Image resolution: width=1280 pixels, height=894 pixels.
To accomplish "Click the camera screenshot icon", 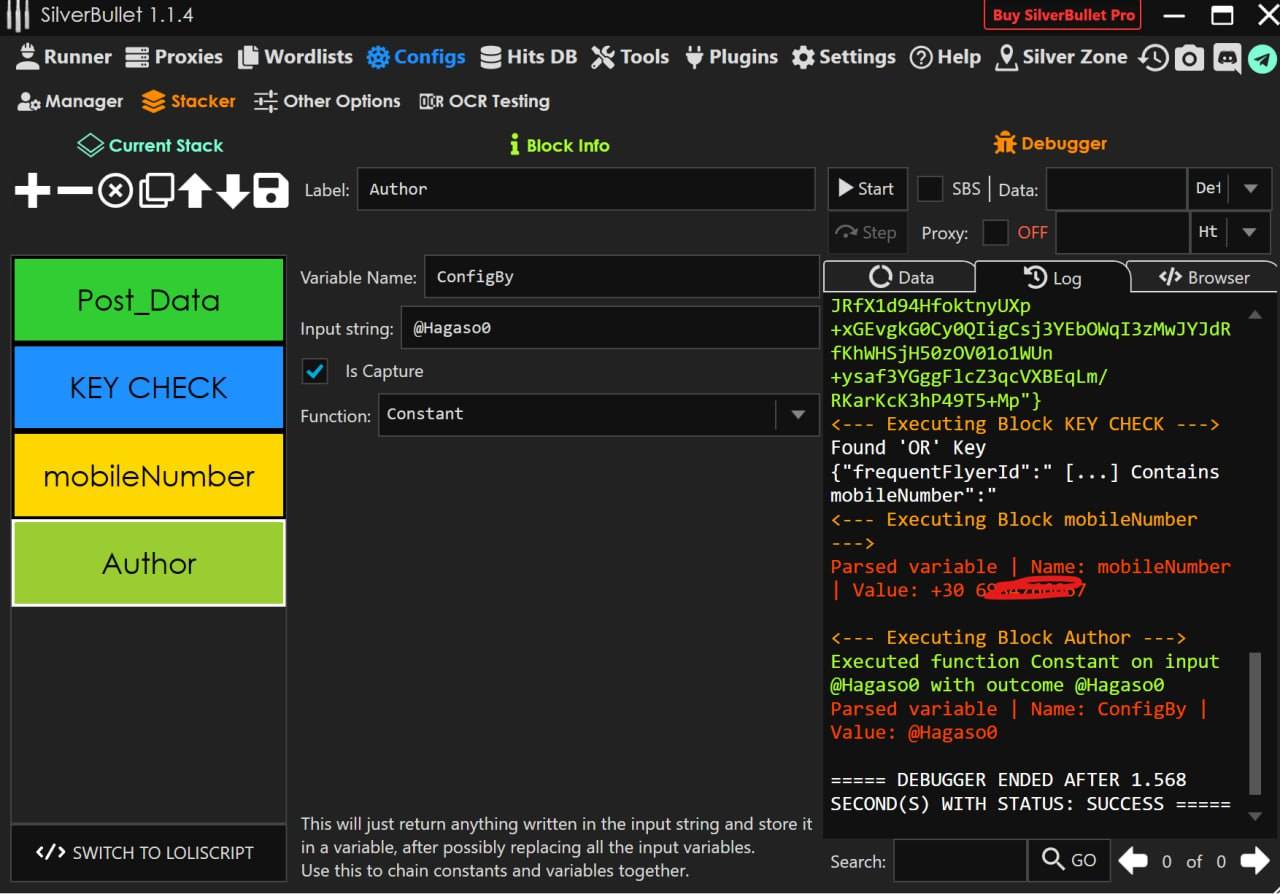I will [x=1189, y=58].
